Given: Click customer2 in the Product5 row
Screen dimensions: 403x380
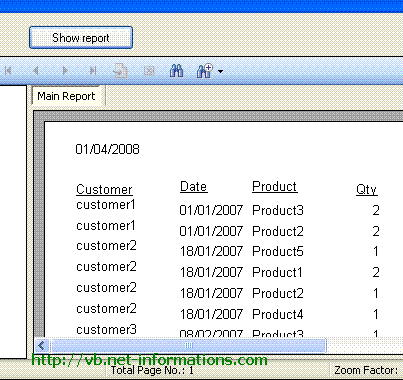Looking at the screenshot, I should coord(106,246).
